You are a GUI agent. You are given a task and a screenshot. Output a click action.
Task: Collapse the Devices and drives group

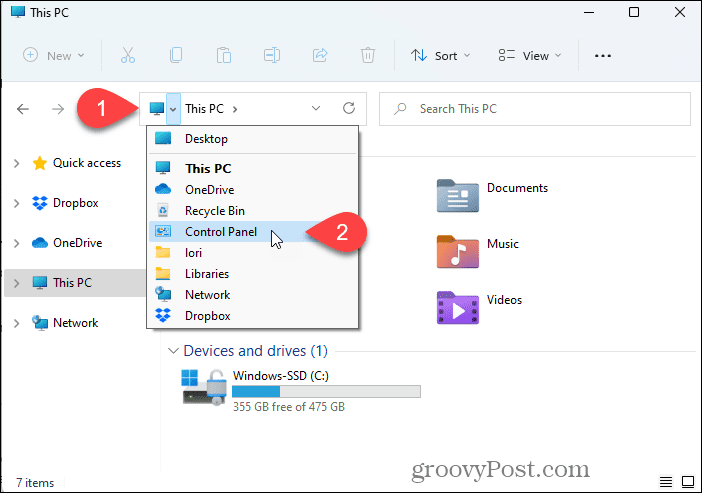point(173,351)
